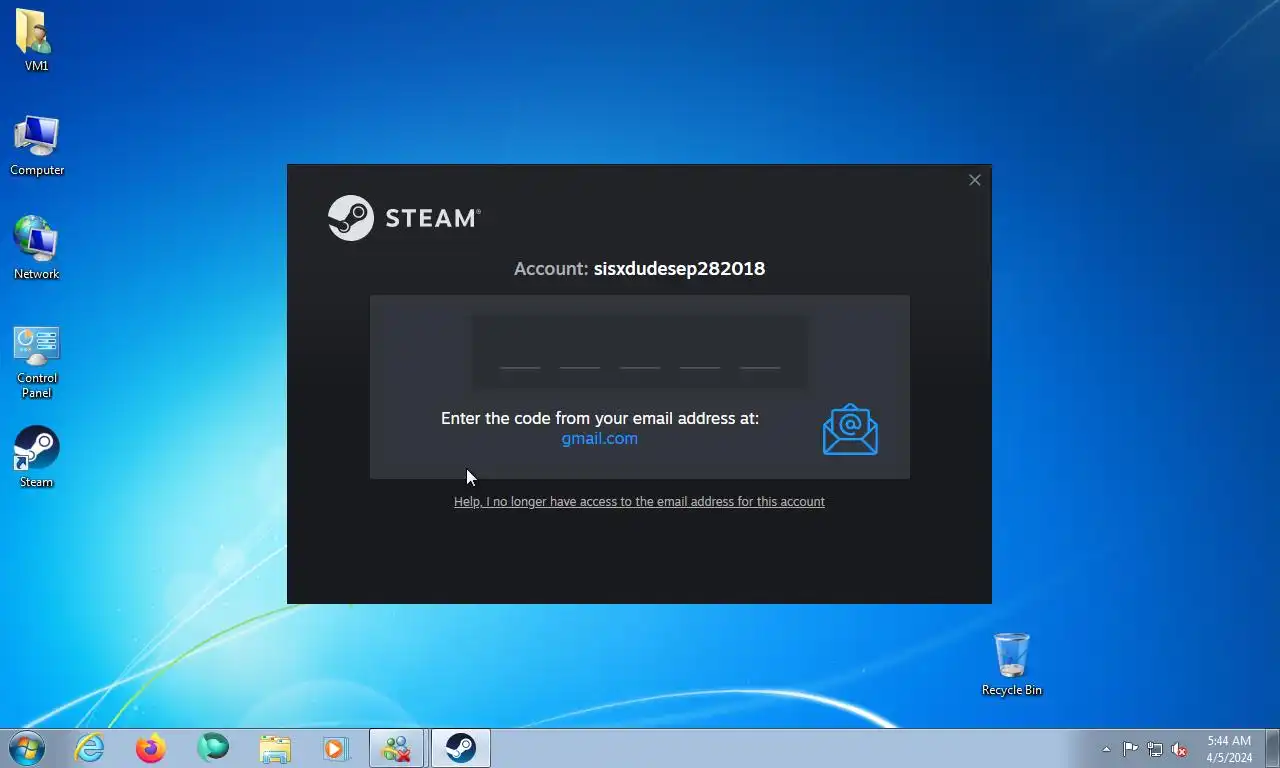Click the Steam taskbar button
1280x768 pixels.
pos(461,748)
